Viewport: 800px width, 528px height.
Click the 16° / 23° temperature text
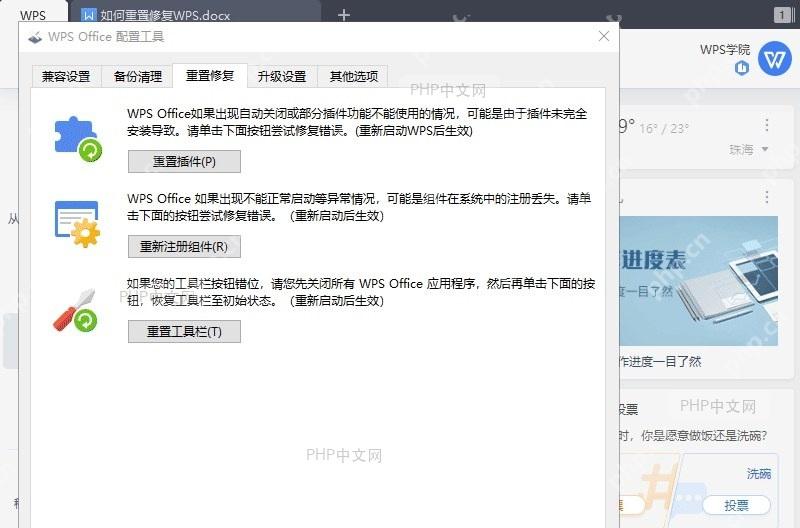(x=664, y=129)
